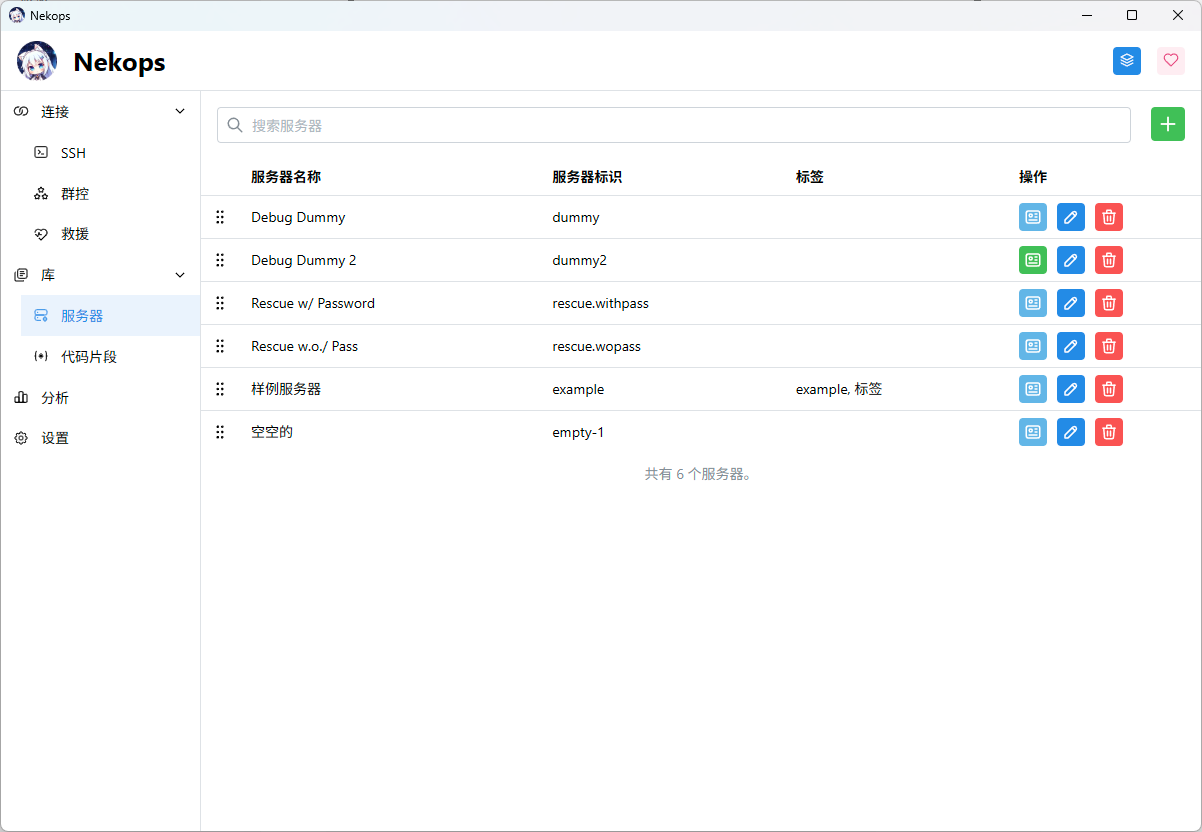This screenshot has height=832, width=1202.
Task: Collapse the 库 sidebar section chevron
Action: click(180, 275)
